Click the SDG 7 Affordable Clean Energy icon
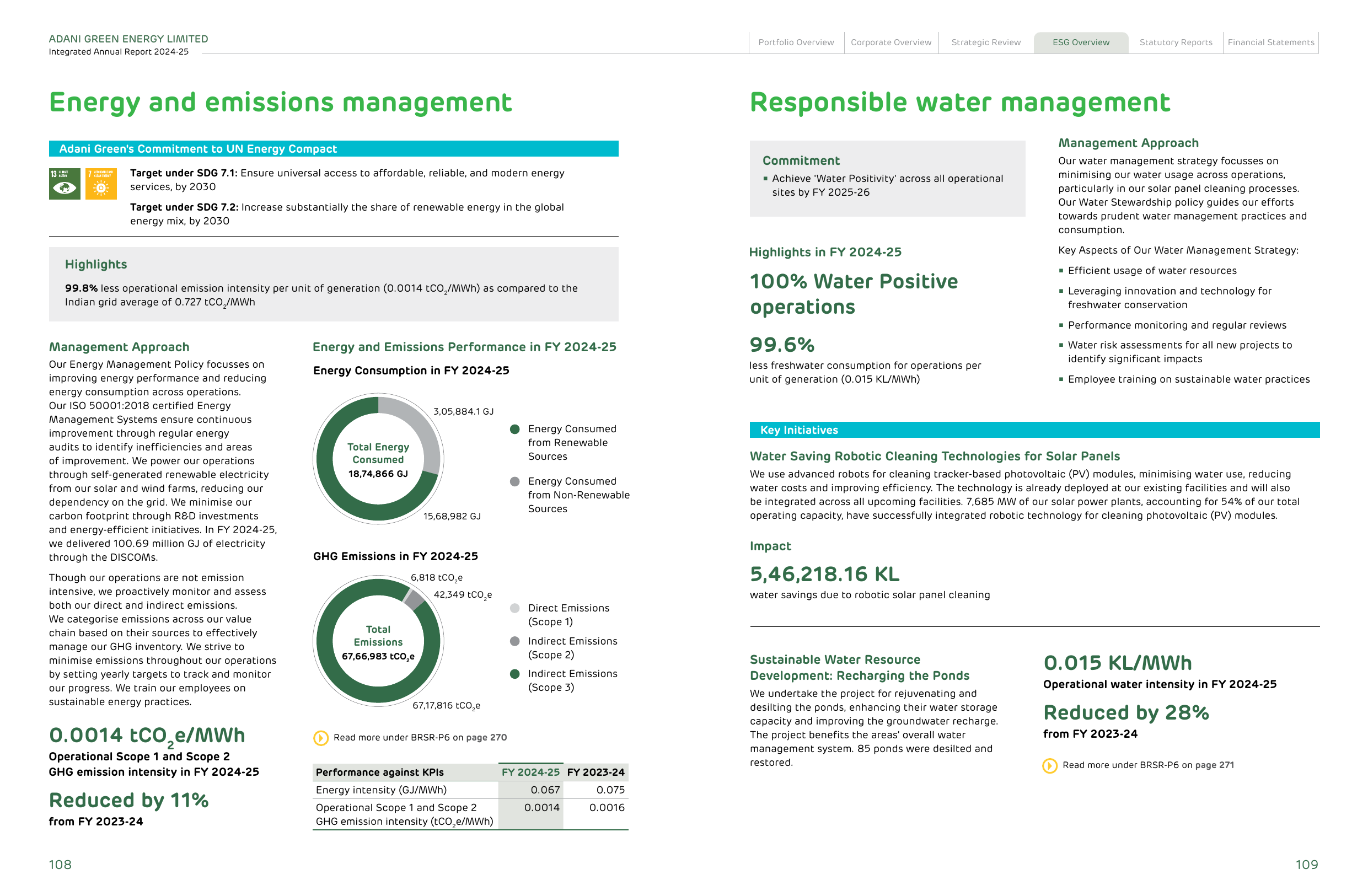This screenshot has height=896, width=1368. pos(100,184)
